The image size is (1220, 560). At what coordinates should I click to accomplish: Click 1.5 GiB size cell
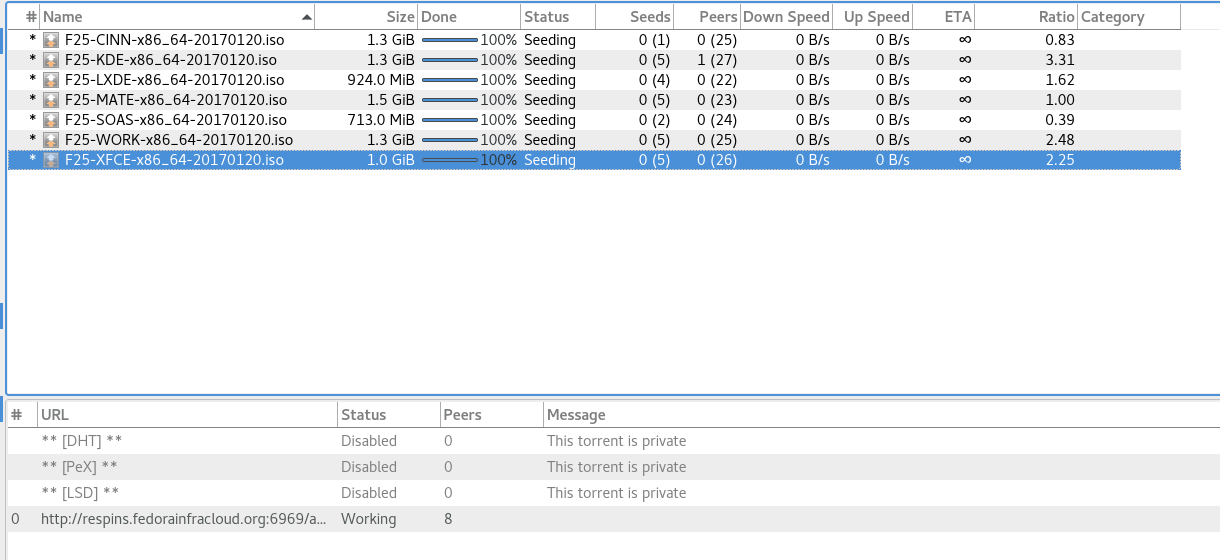coord(391,100)
